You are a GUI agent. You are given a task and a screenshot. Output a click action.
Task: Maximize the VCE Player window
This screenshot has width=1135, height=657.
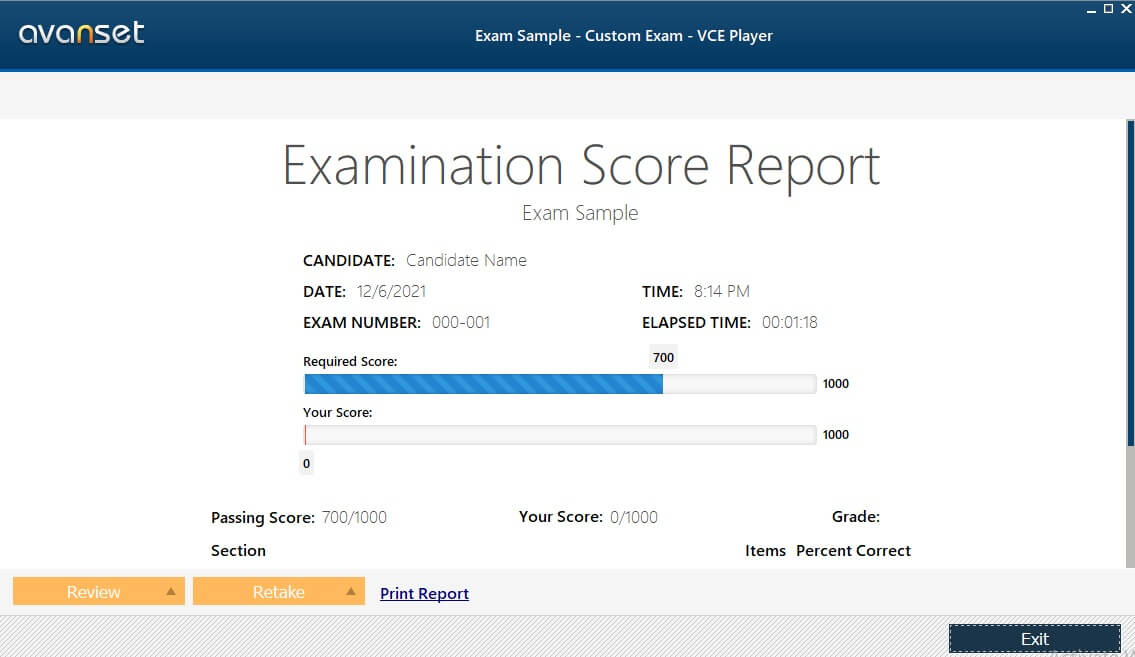pyautogui.click(x=1108, y=9)
